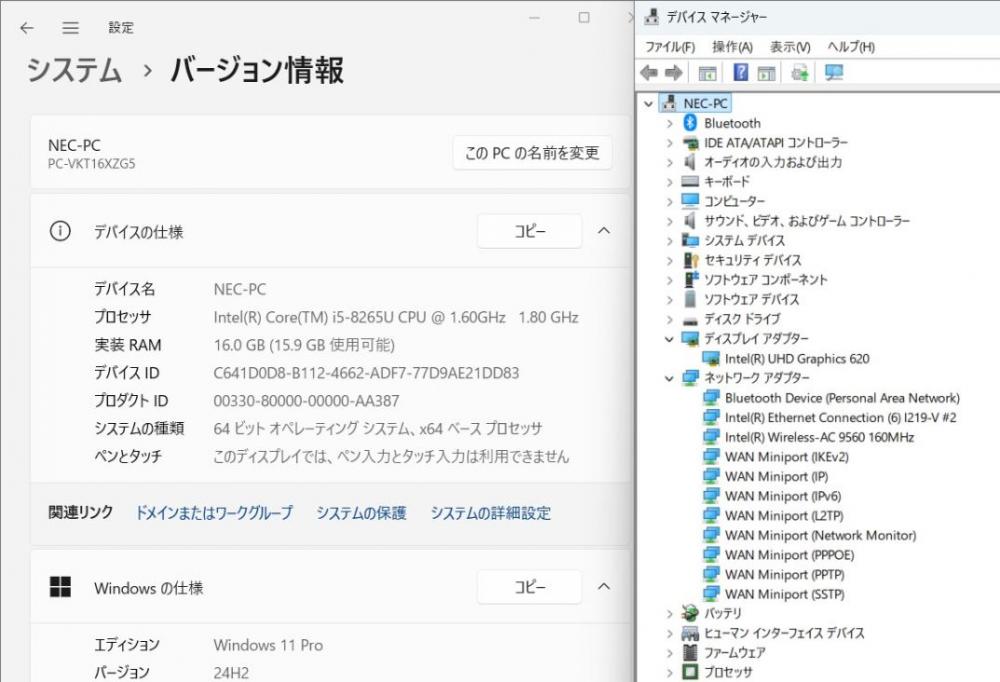The image size is (1000, 682).
Task: Click the IDE ATA/ATAPI controller category icon
Action: coord(690,143)
